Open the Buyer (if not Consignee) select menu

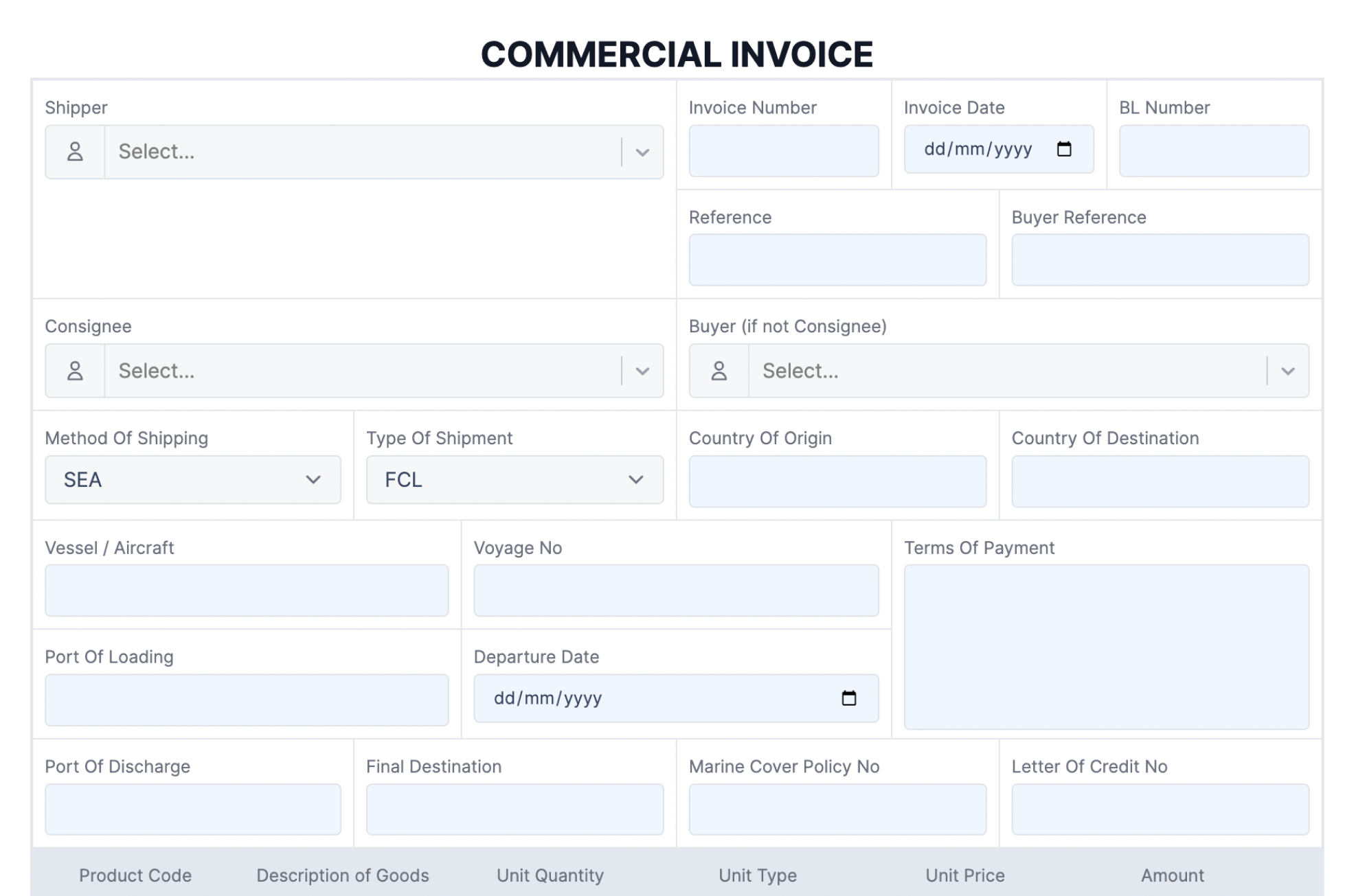pos(996,370)
